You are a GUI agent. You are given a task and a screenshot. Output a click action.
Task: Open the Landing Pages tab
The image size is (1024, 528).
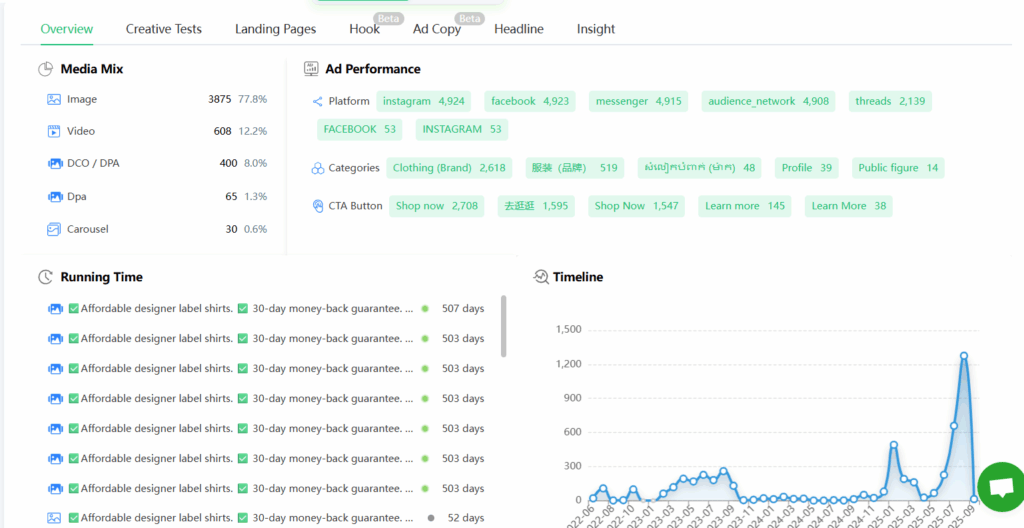tap(276, 29)
